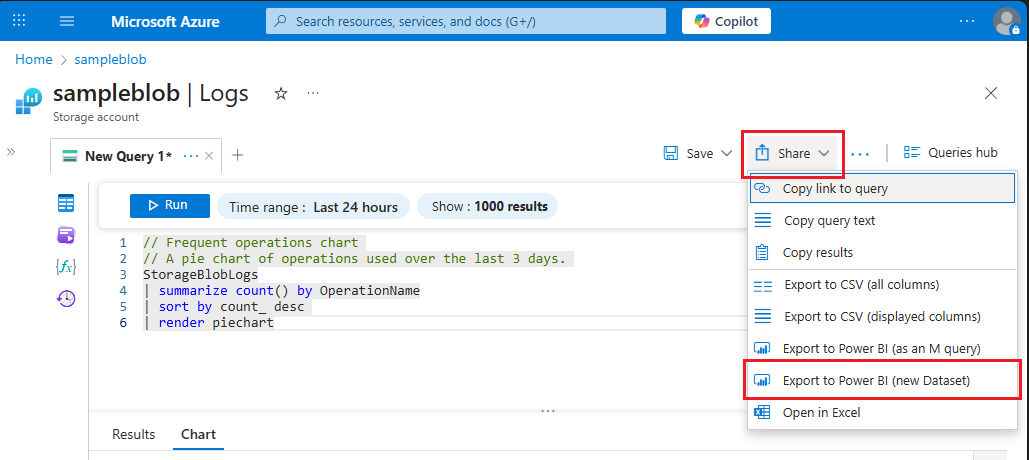1029x460 pixels.
Task: Add a new query tab with plus
Action: click(238, 155)
